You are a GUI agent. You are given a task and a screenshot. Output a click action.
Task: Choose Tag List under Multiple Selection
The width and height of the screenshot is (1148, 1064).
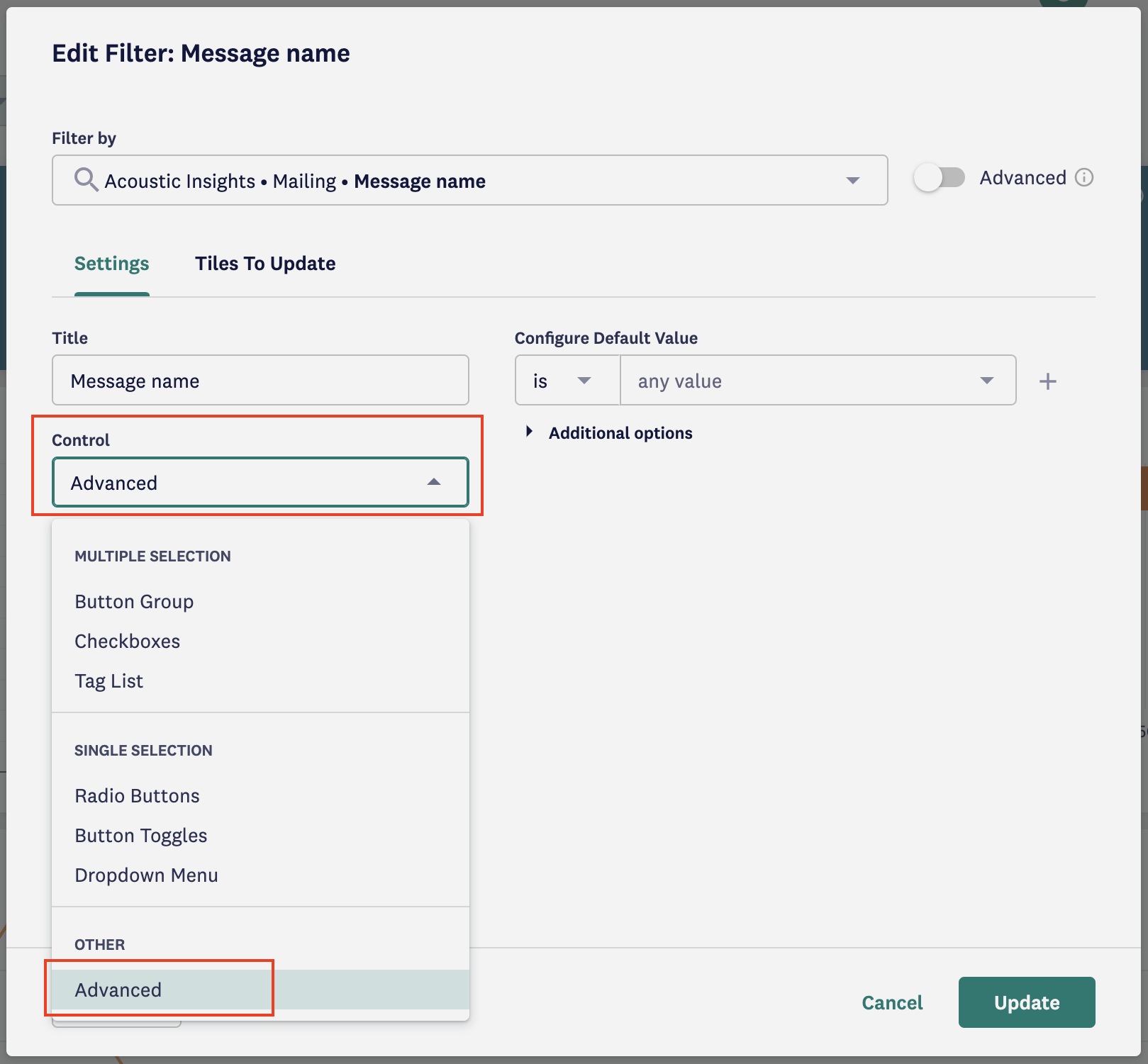[x=108, y=681]
